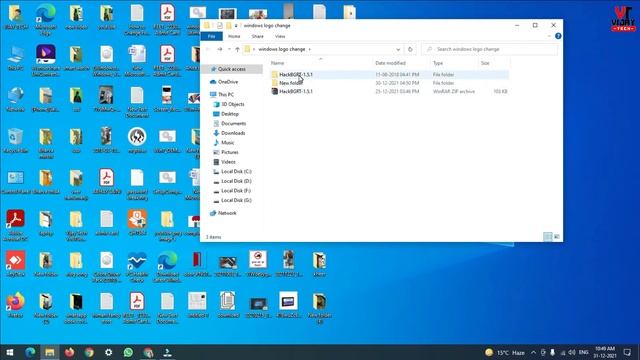Go up one folder level
The image size is (640, 360).
[x=237, y=49]
